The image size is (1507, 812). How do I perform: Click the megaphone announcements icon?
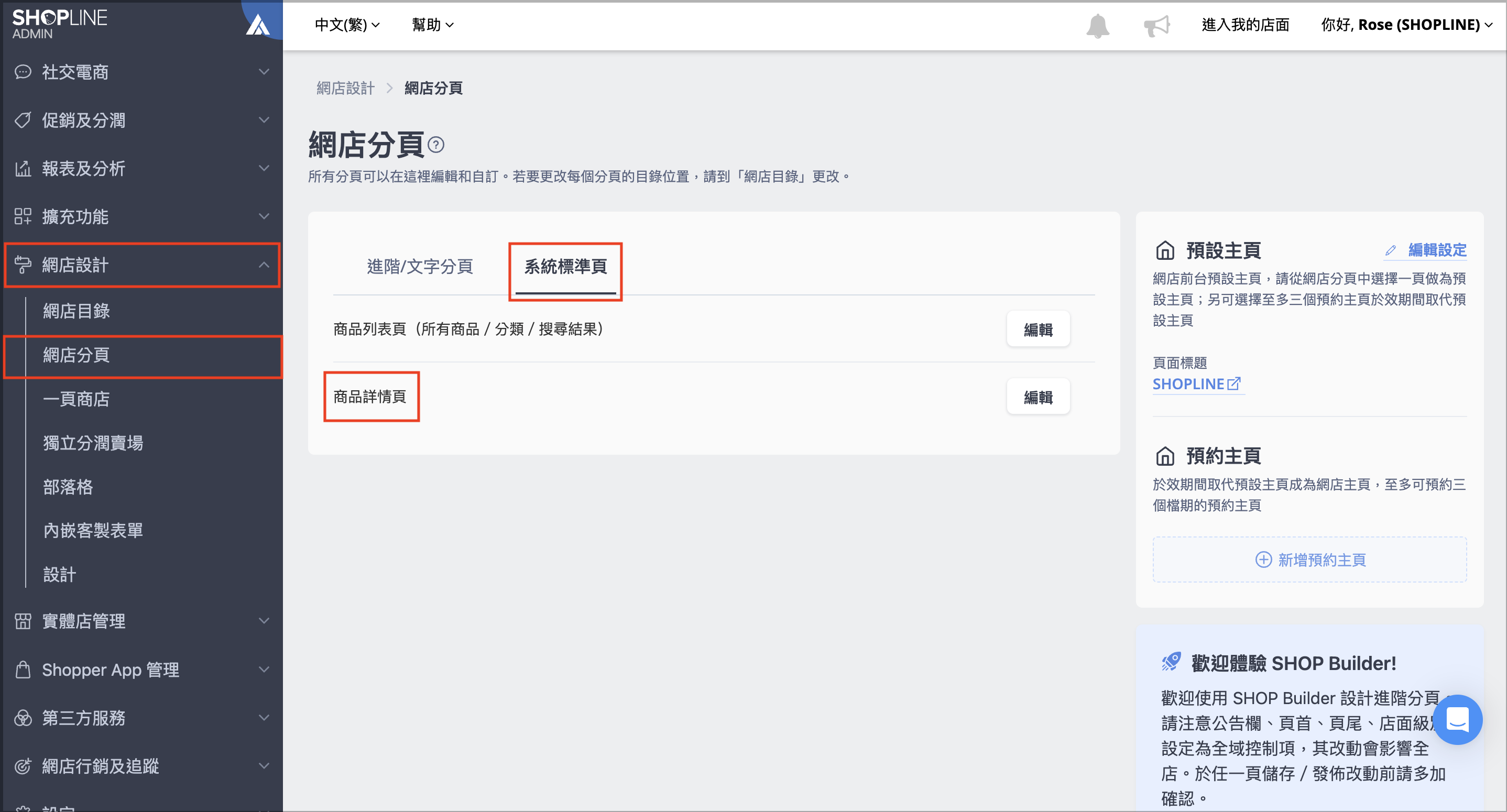1156,25
